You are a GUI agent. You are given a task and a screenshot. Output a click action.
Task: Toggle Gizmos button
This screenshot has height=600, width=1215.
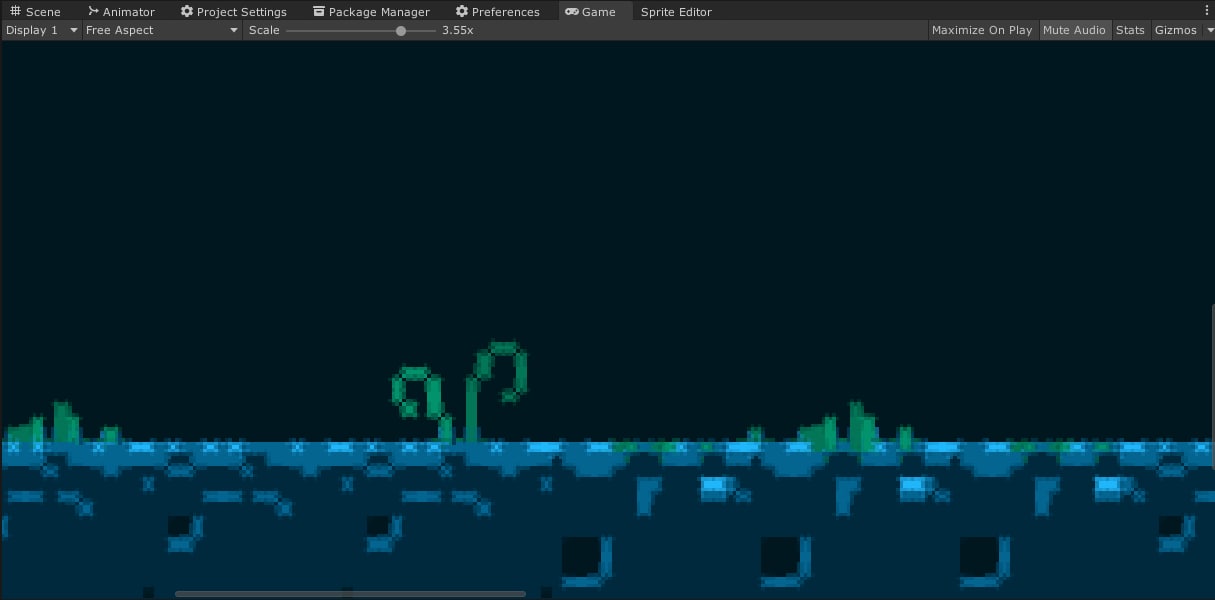pyautogui.click(x=1176, y=30)
